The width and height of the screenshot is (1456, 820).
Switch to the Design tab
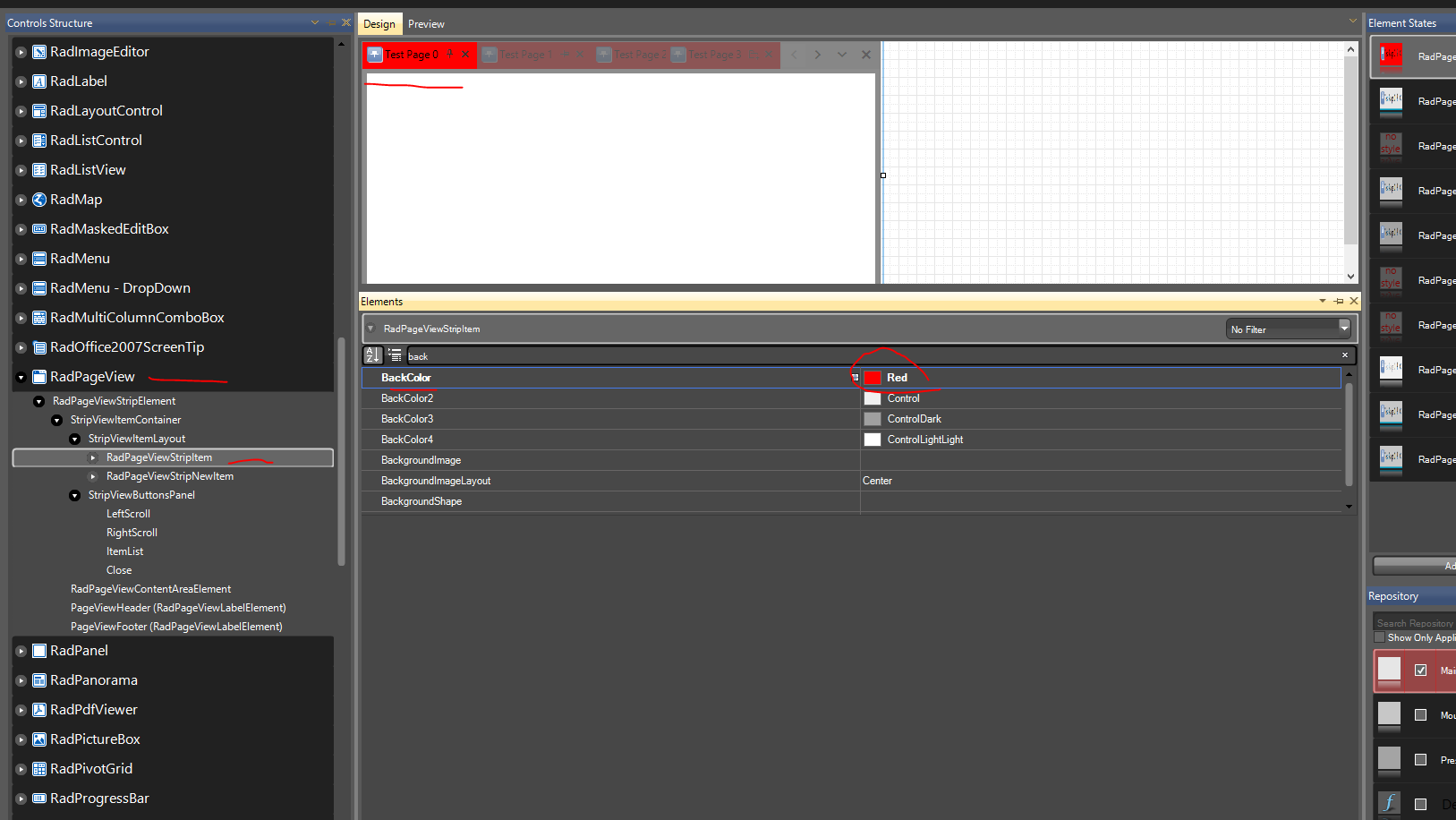(x=379, y=24)
